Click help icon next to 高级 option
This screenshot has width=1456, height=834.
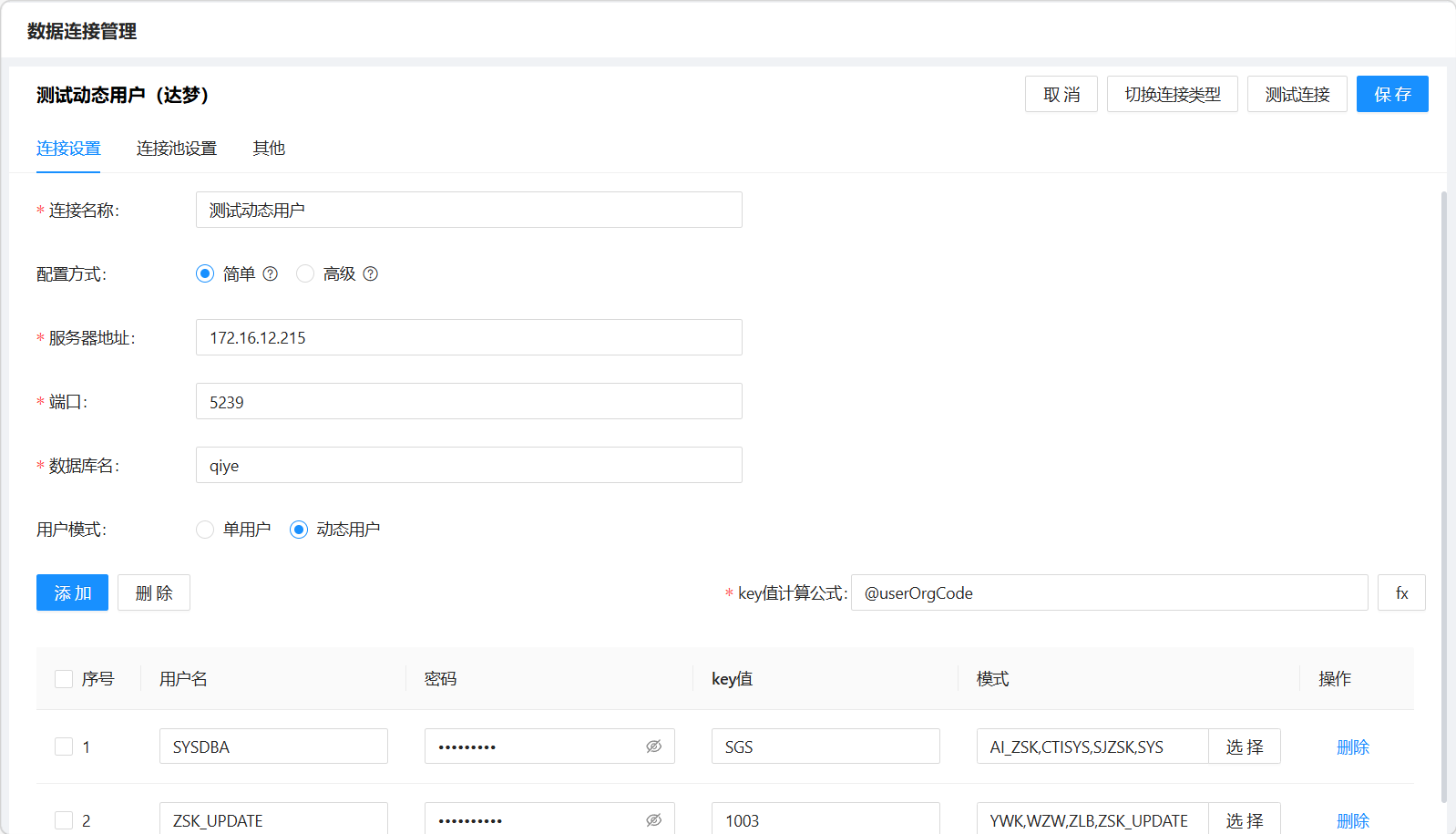(371, 273)
